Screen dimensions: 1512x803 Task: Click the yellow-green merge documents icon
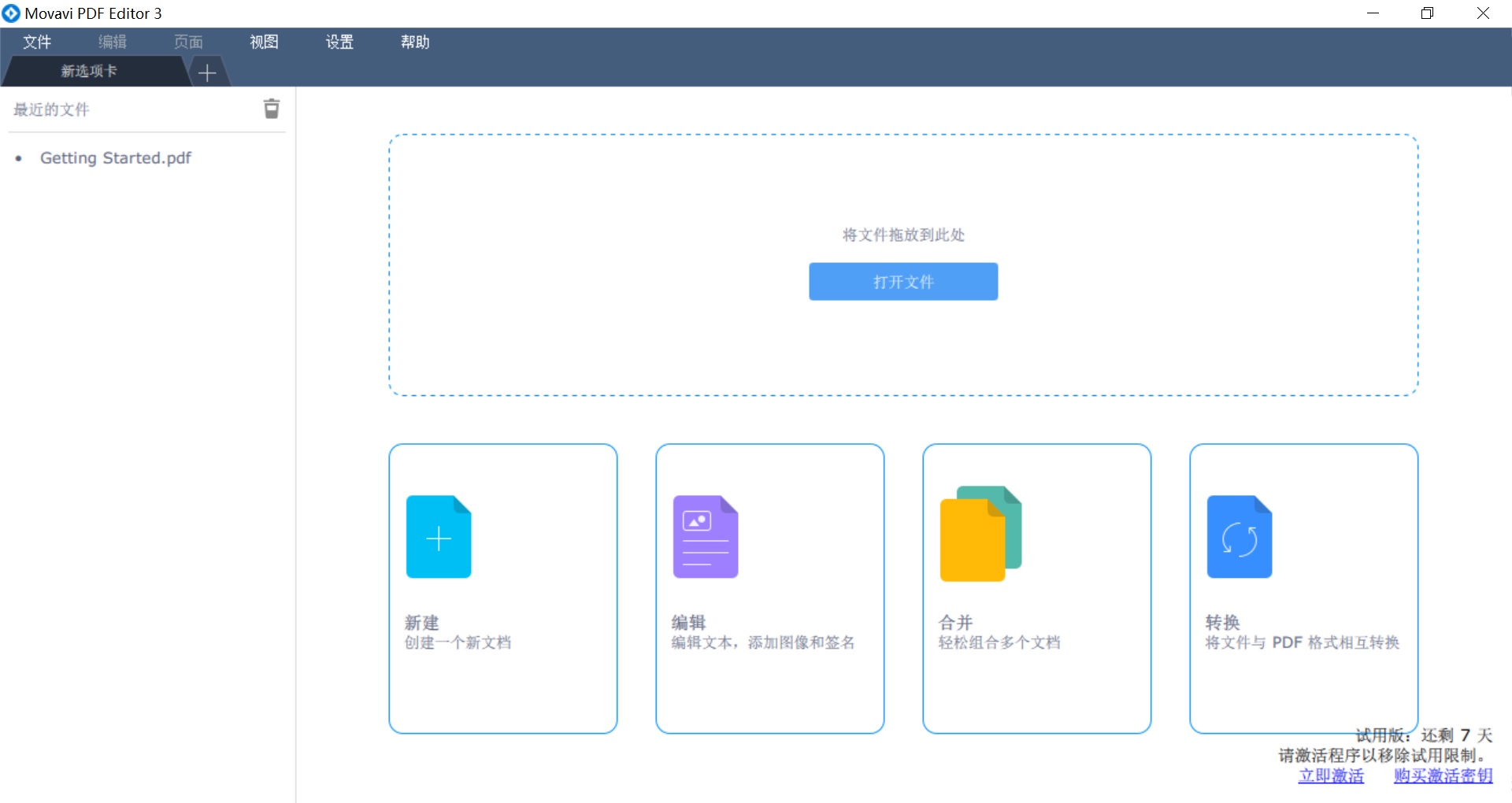click(x=980, y=534)
